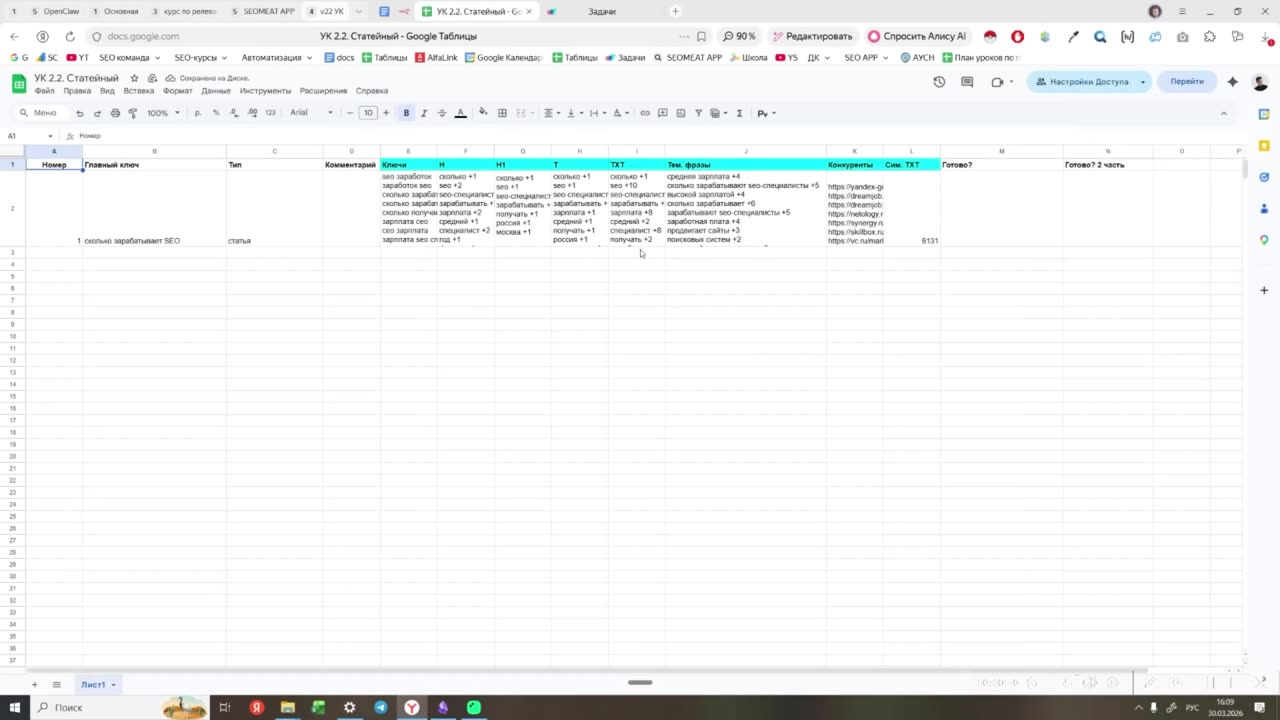This screenshot has width=1280, height=720.
Task: Open the Табличы bookmark next to docs
Action: click(x=384, y=58)
